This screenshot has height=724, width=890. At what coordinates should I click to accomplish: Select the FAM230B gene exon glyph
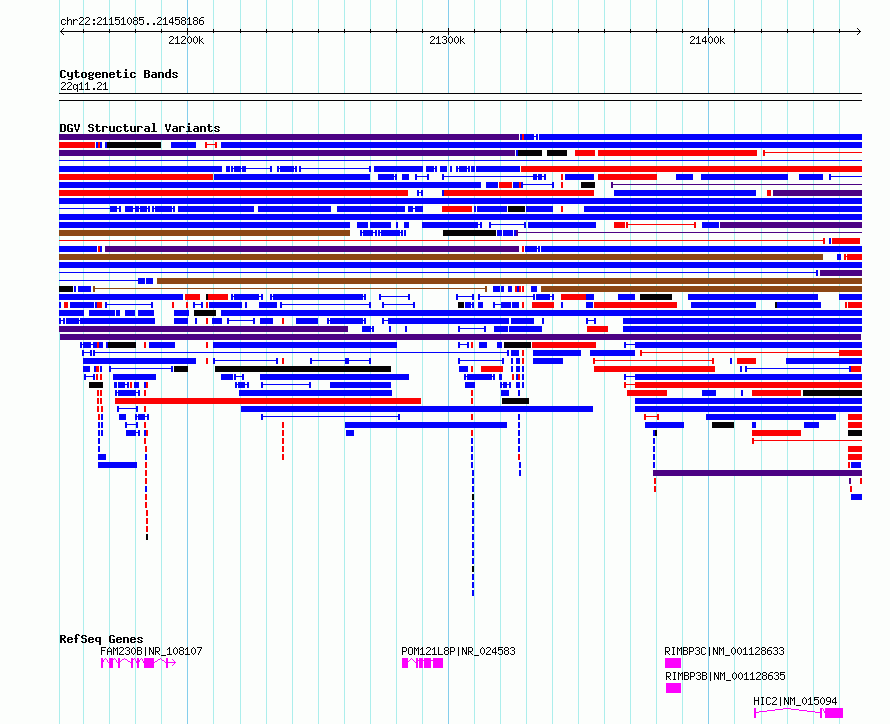138,663
